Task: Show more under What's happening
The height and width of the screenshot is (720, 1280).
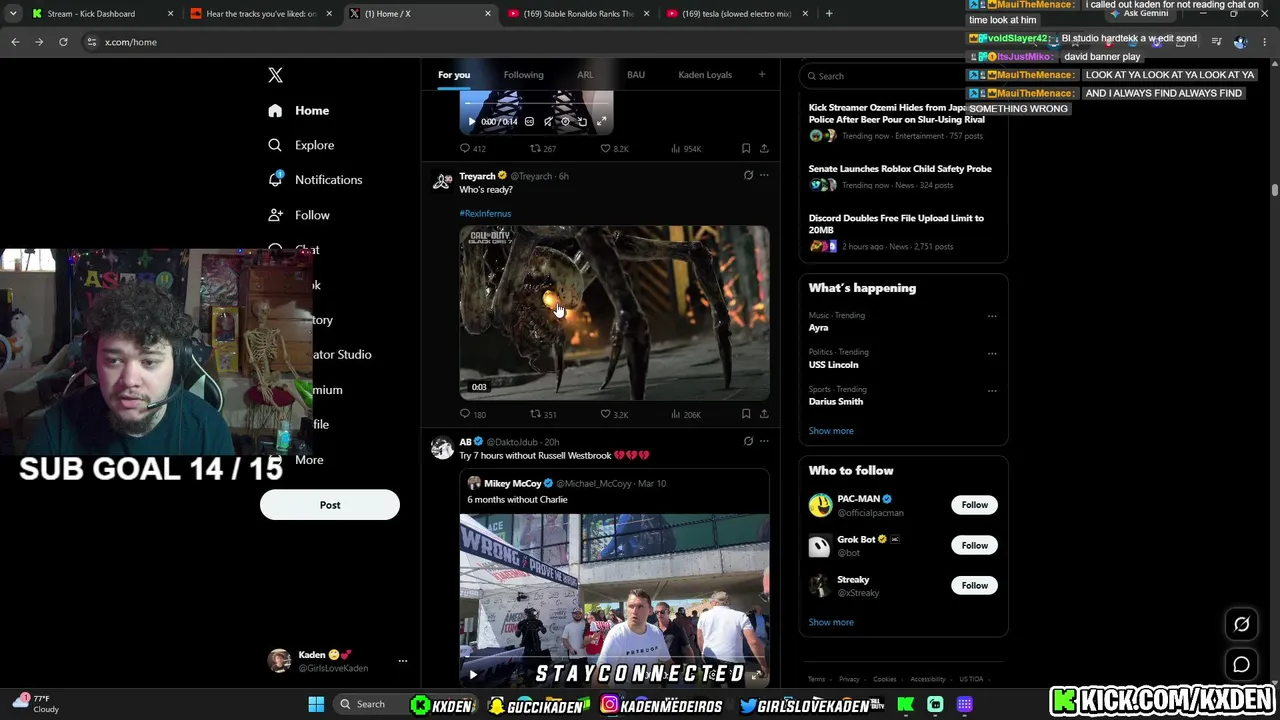Action: pos(831,431)
